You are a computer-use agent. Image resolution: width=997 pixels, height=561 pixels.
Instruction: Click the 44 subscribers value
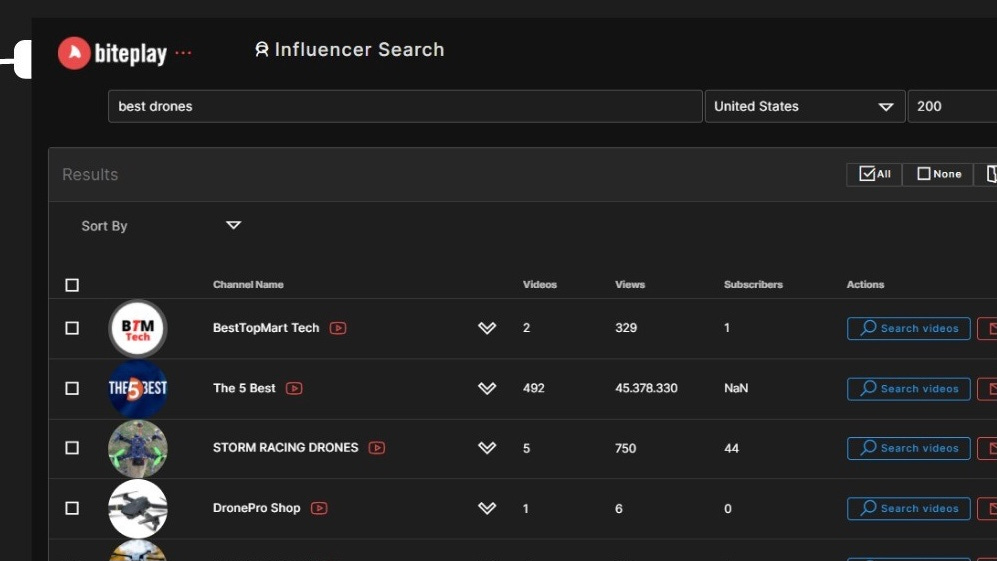731,448
